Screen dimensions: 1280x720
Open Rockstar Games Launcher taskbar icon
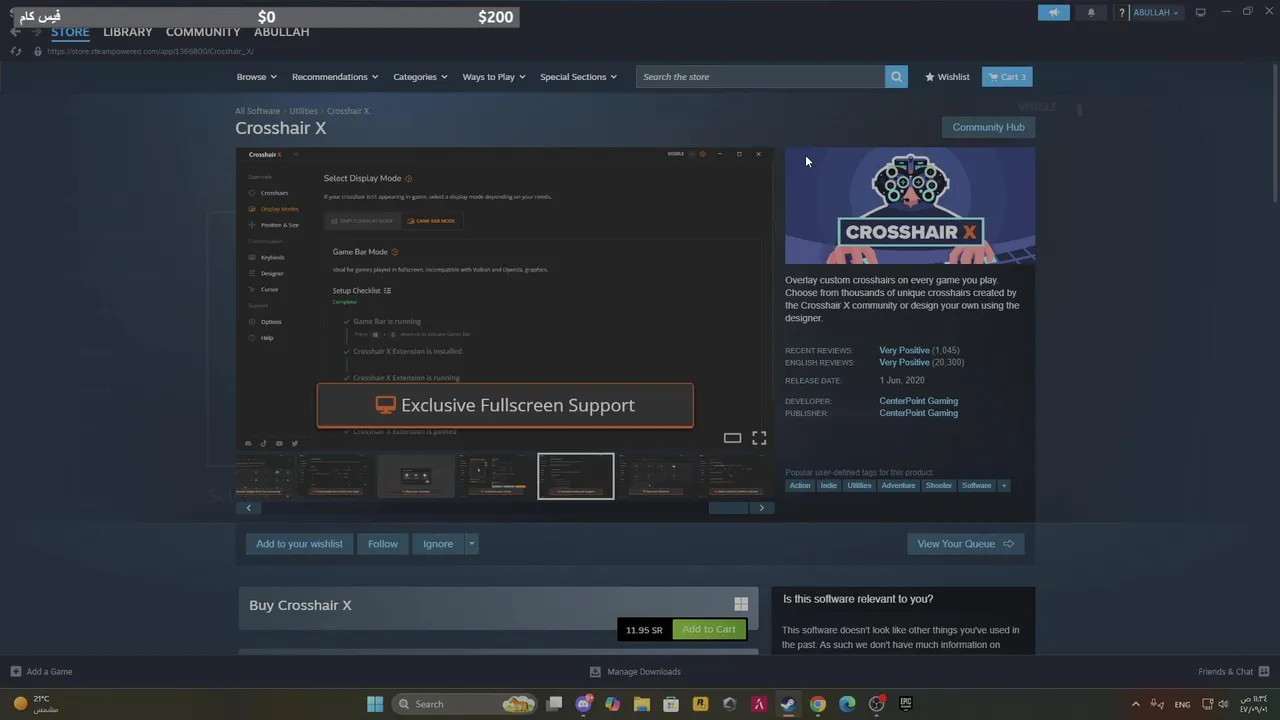pos(700,704)
